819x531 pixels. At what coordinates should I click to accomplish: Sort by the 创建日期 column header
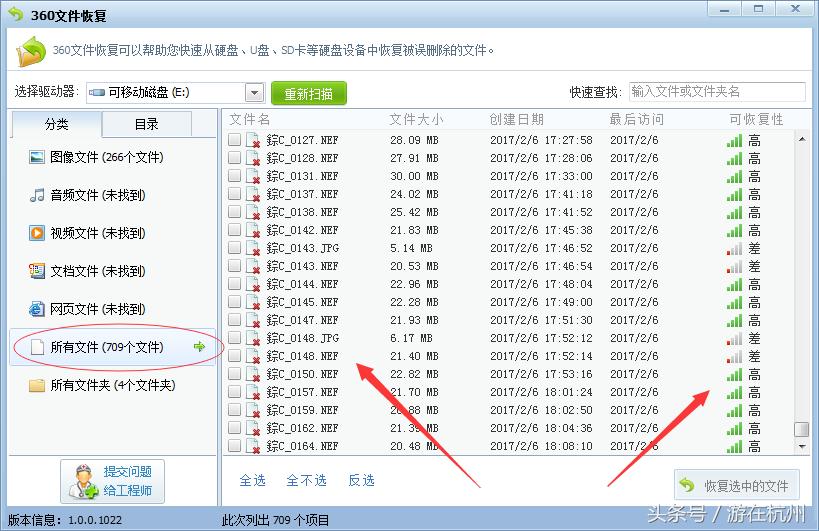coord(517,120)
